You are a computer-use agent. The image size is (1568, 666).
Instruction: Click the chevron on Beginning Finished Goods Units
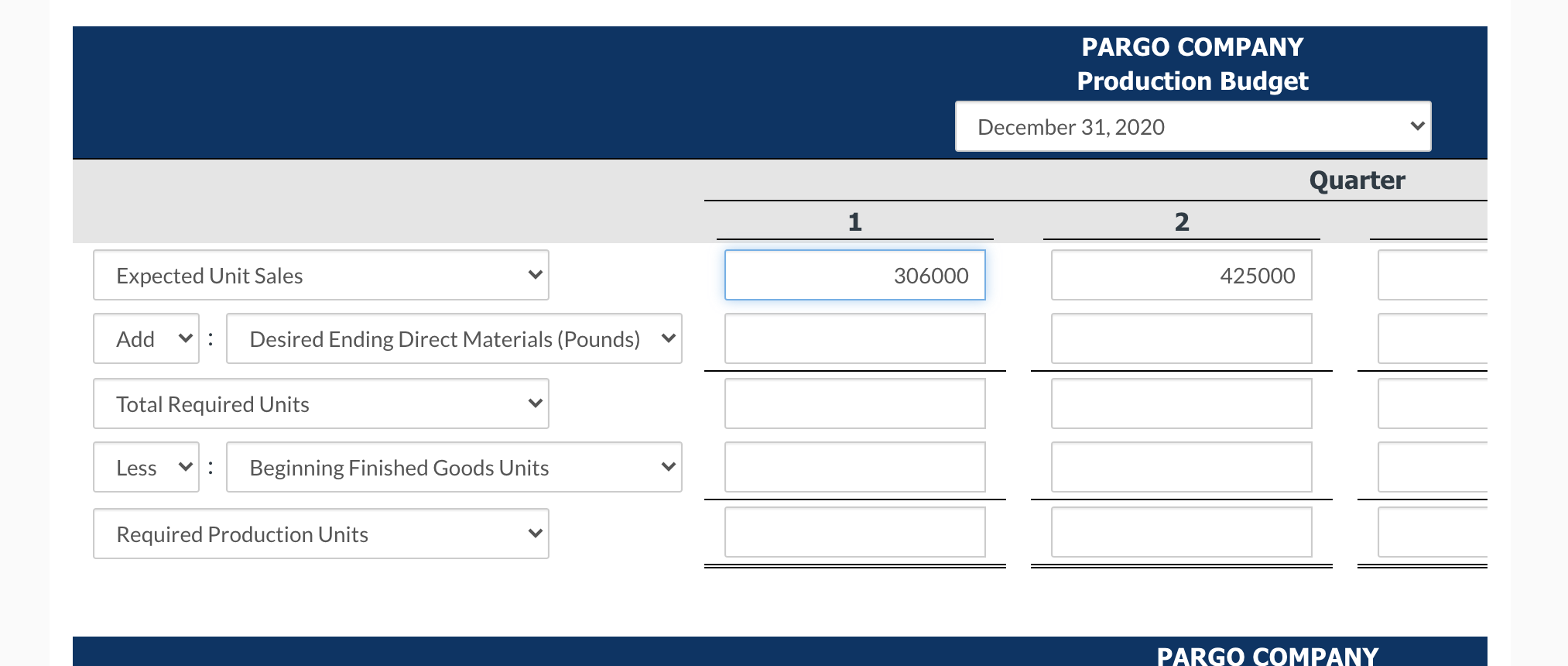tap(668, 467)
